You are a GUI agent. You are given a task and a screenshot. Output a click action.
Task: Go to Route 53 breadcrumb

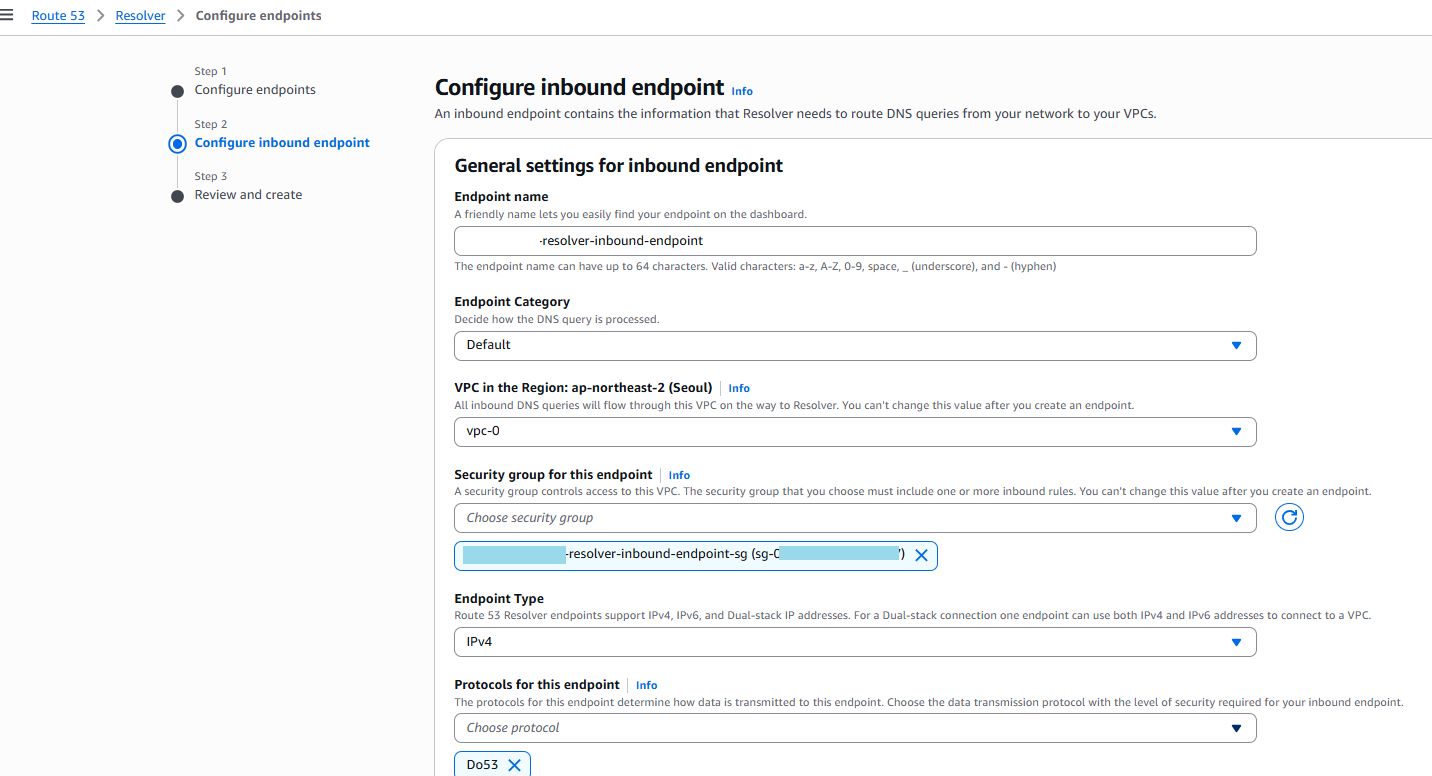tap(58, 16)
